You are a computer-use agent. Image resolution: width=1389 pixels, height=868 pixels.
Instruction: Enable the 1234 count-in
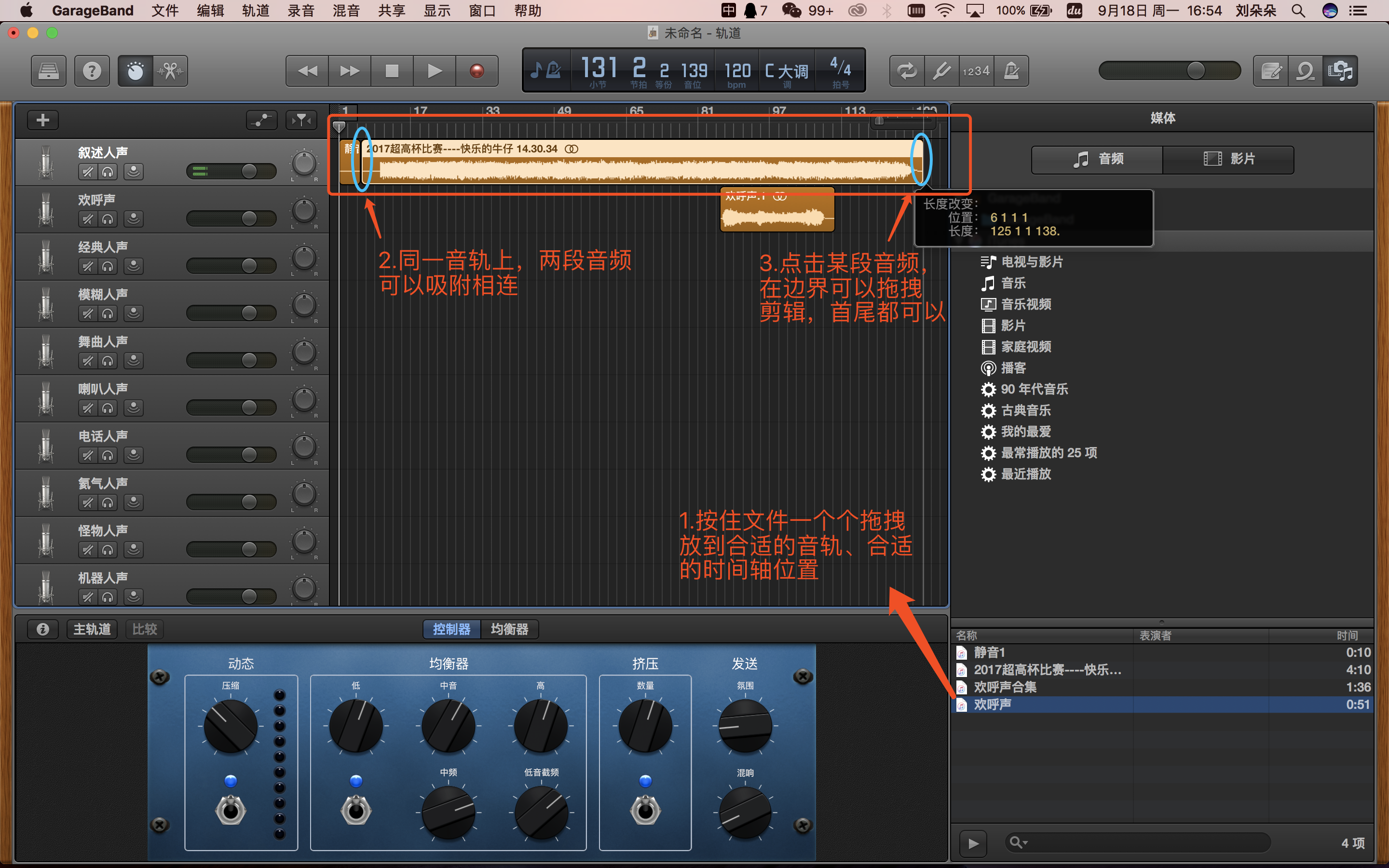click(976, 70)
